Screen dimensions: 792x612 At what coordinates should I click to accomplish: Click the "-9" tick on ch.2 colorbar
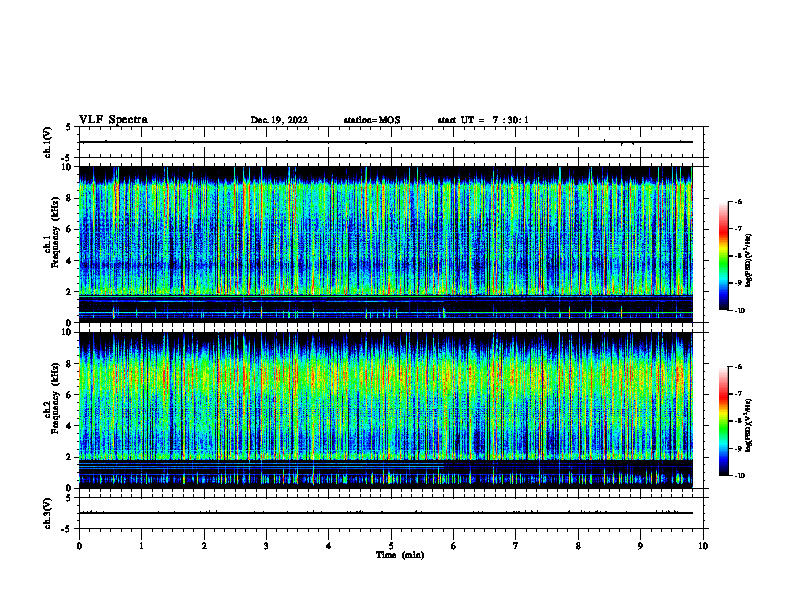pyautogui.click(x=738, y=448)
